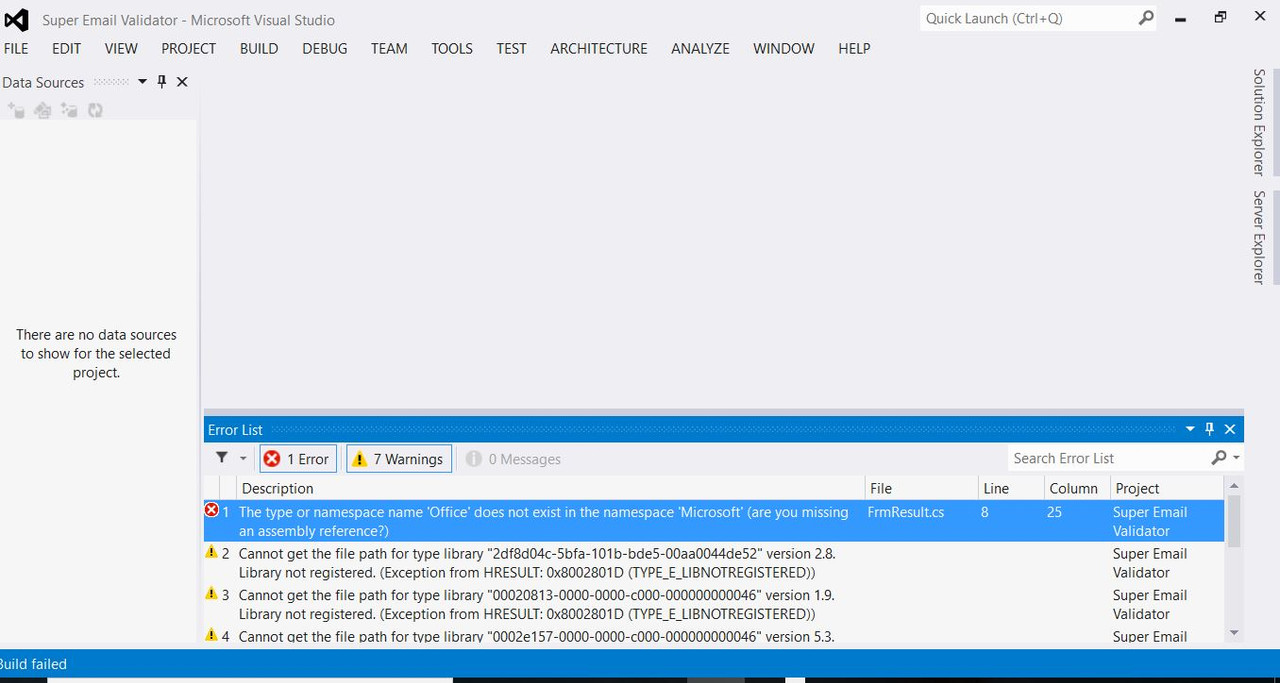Screen dimensions: 1280x683
Task: Toggle the 1 Error filter button
Action: (x=298, y=459)
